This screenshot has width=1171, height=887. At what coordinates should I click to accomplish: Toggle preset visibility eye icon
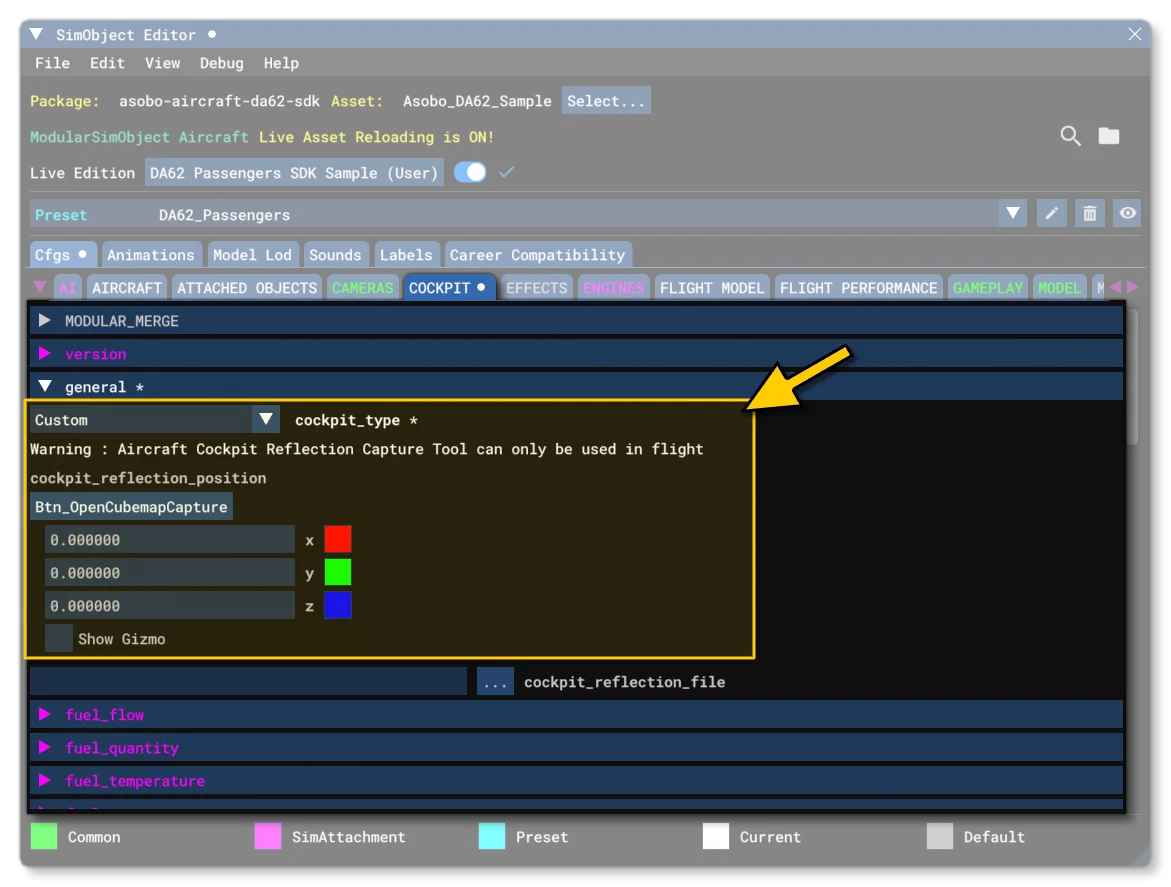click(1127, 214)
